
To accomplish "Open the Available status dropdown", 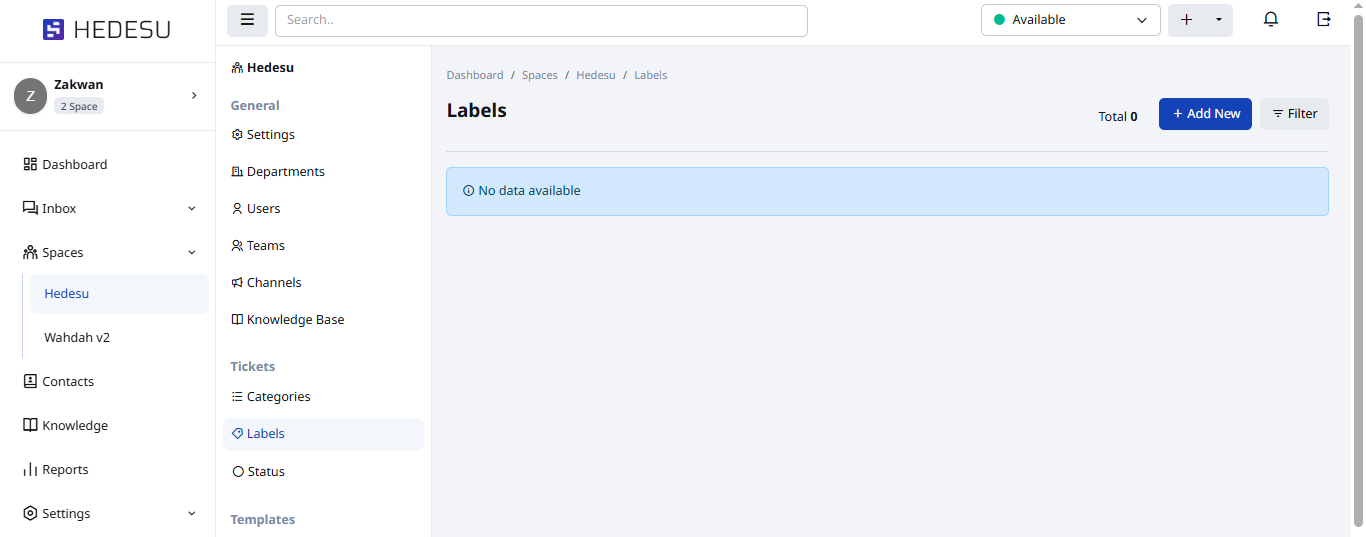I will (x=1070, y=20).
